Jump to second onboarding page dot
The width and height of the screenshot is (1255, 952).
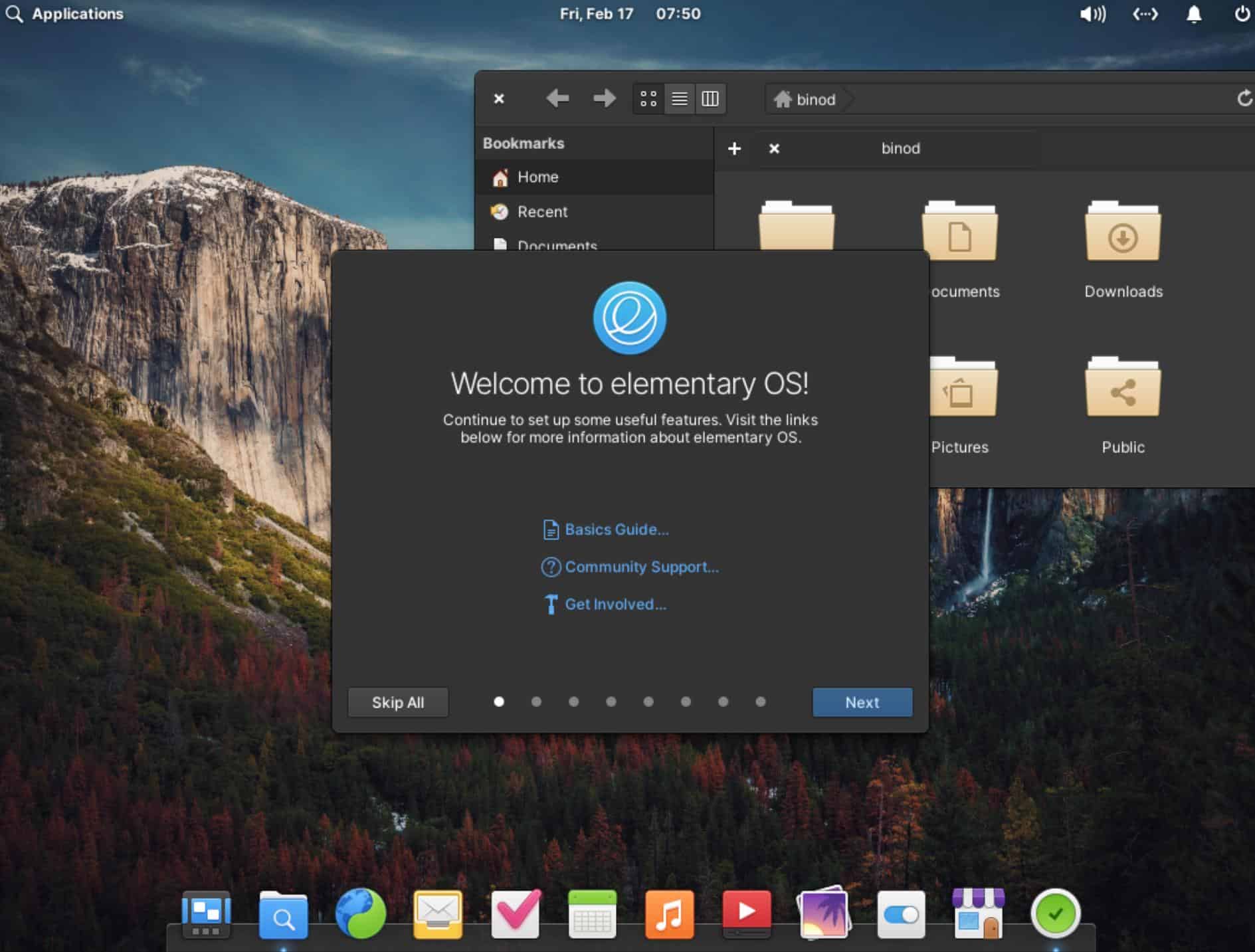[536, 702]
